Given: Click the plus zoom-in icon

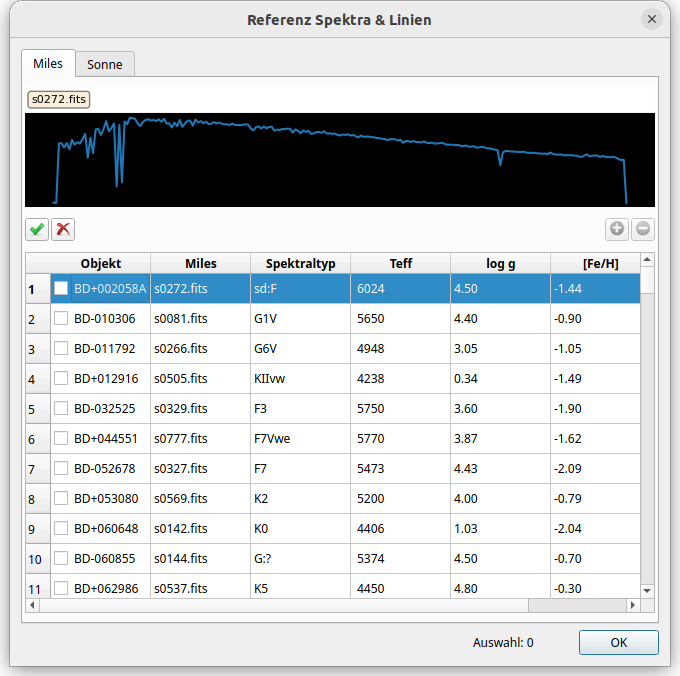Looking at the screenshot, I should pyautogui.click(x=617, y=229).
